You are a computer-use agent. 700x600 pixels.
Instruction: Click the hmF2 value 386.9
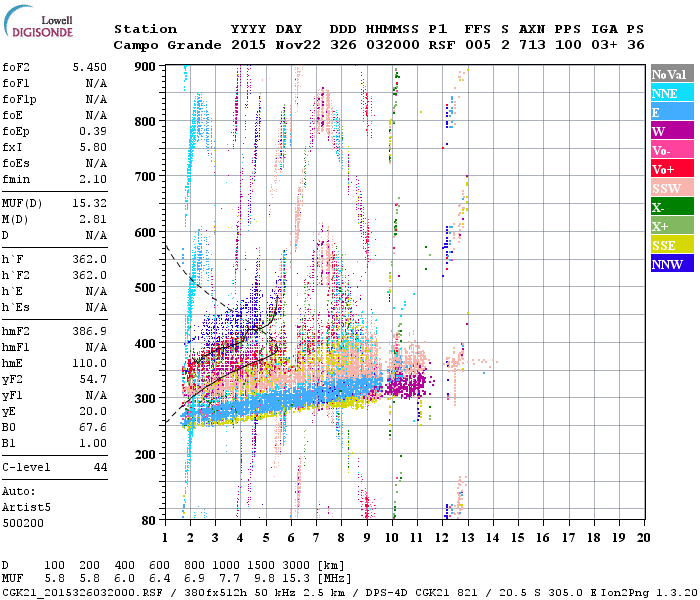[x=90, y=331]
